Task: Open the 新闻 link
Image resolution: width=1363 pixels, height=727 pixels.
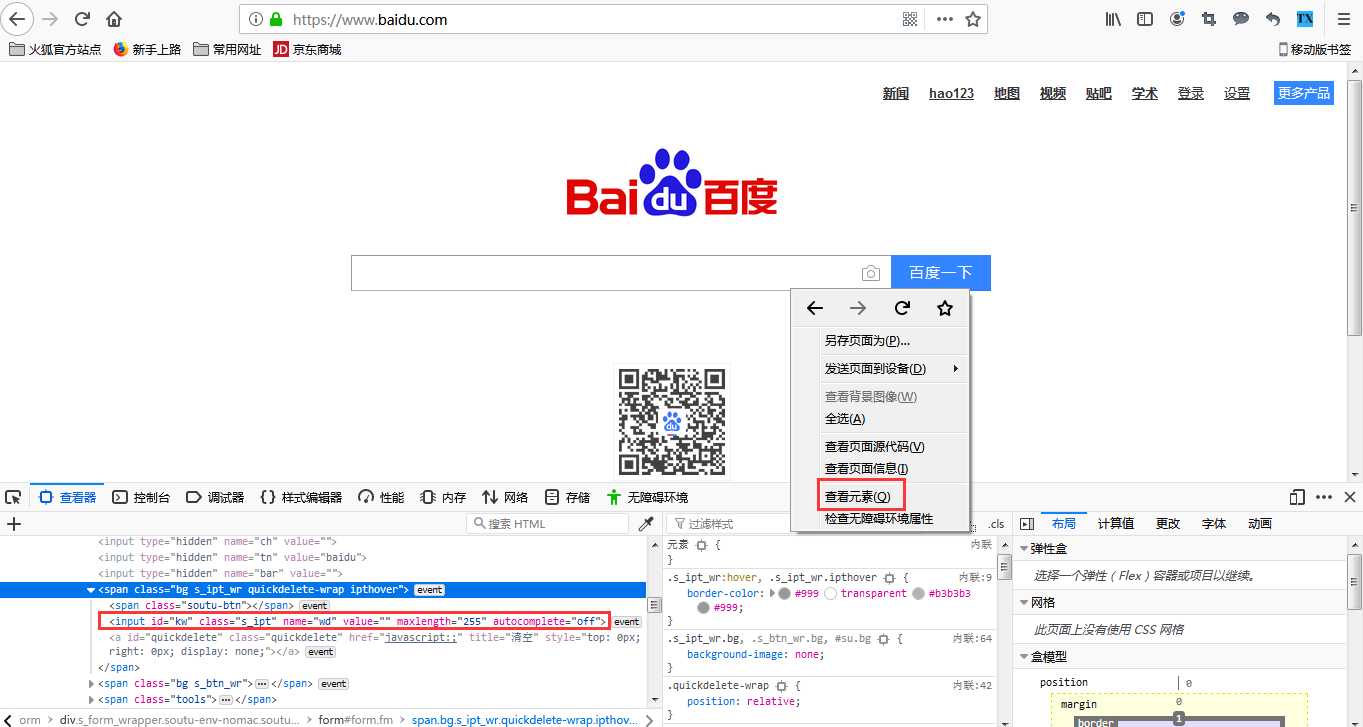Action: coord(896,93)
